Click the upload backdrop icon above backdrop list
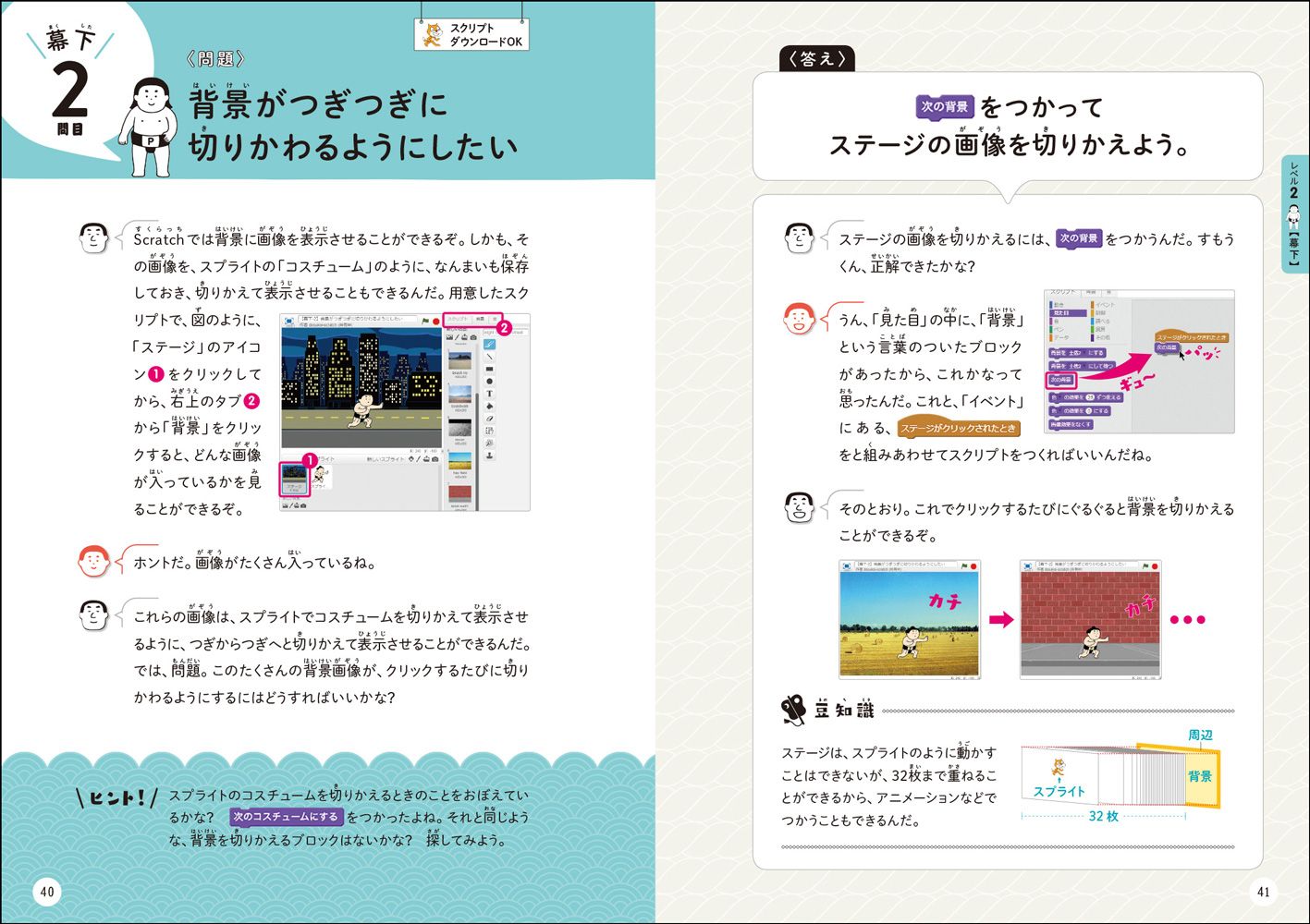This screenshot has width=1310, height=924. (x=464, y=337)
